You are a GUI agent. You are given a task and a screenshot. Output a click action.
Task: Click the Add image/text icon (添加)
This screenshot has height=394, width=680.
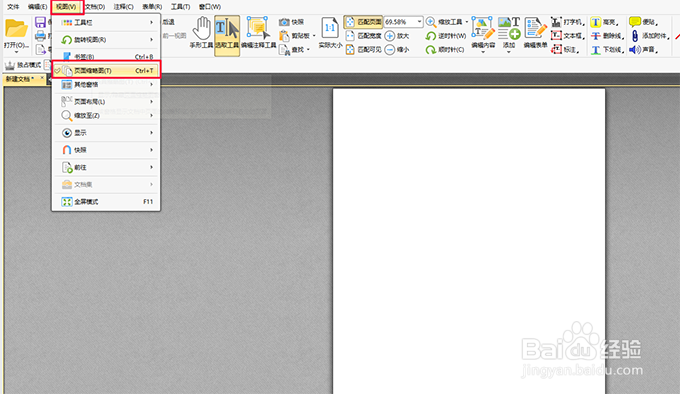pyautogui.click(x=509, y=28)
